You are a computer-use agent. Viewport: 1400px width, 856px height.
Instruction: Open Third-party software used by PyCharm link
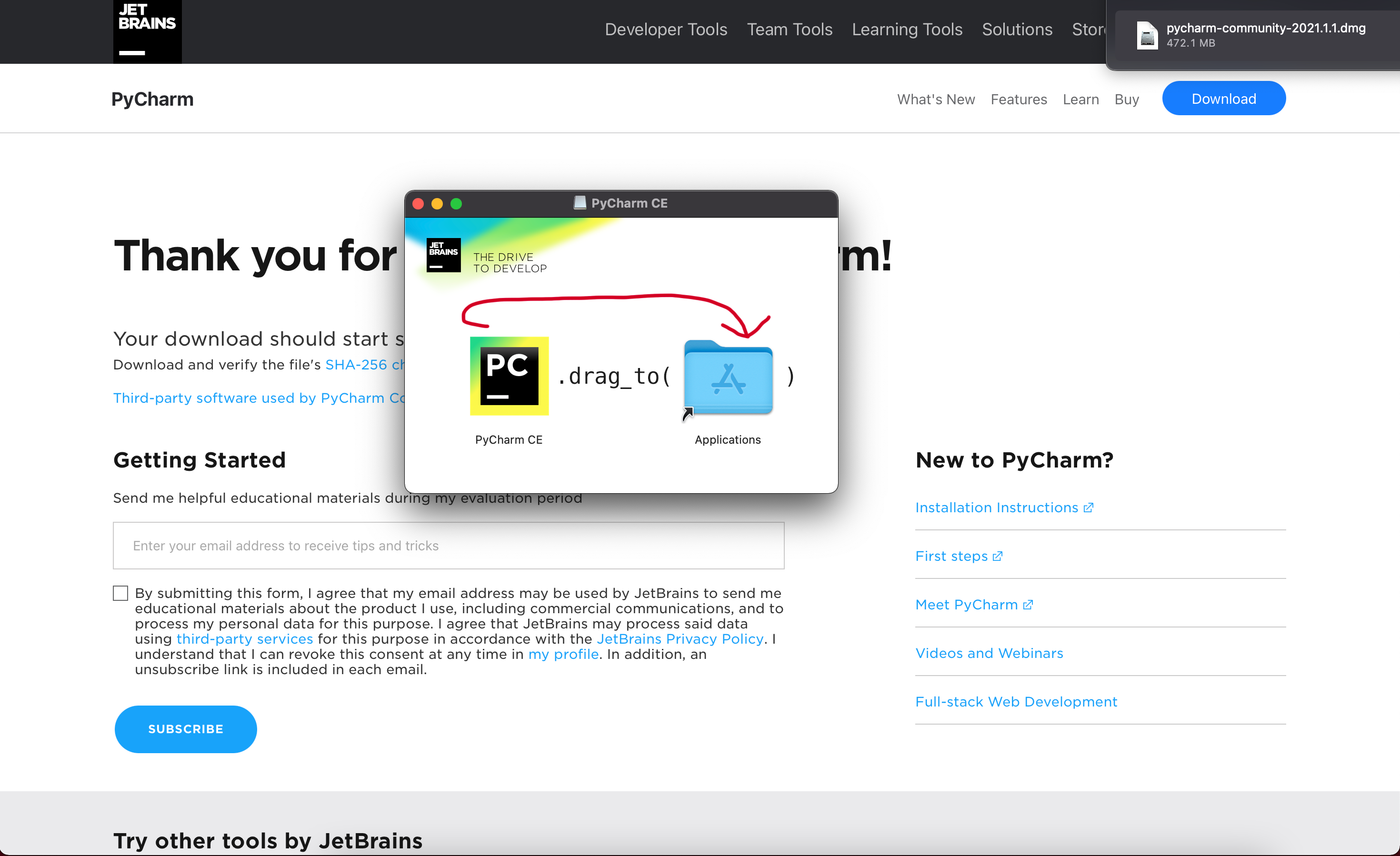pyautogui.click(x=259, y=398)
